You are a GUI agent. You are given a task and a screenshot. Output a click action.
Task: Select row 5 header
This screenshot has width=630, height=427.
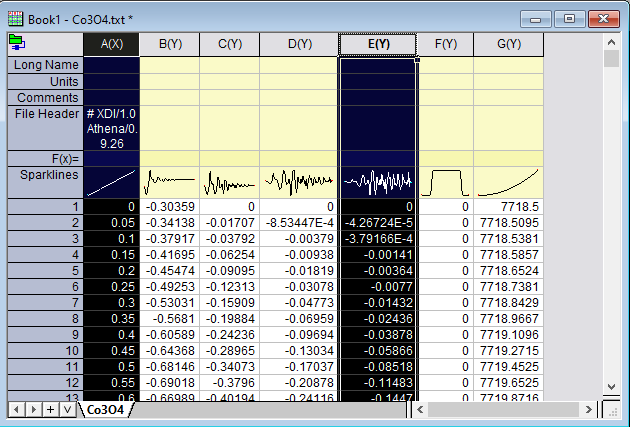coord(45,271)
